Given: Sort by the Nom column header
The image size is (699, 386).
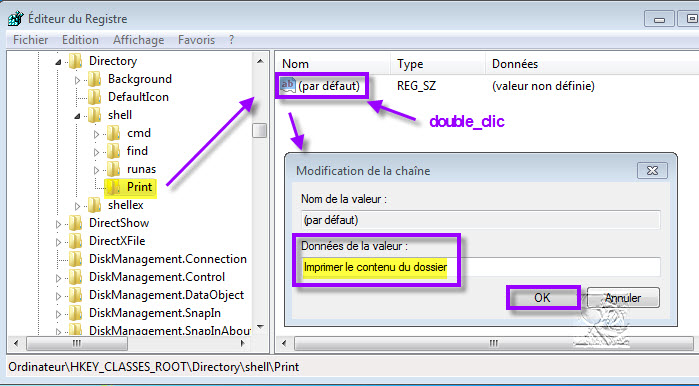Looking at the screenshot, I should click(x=333, y=64).
